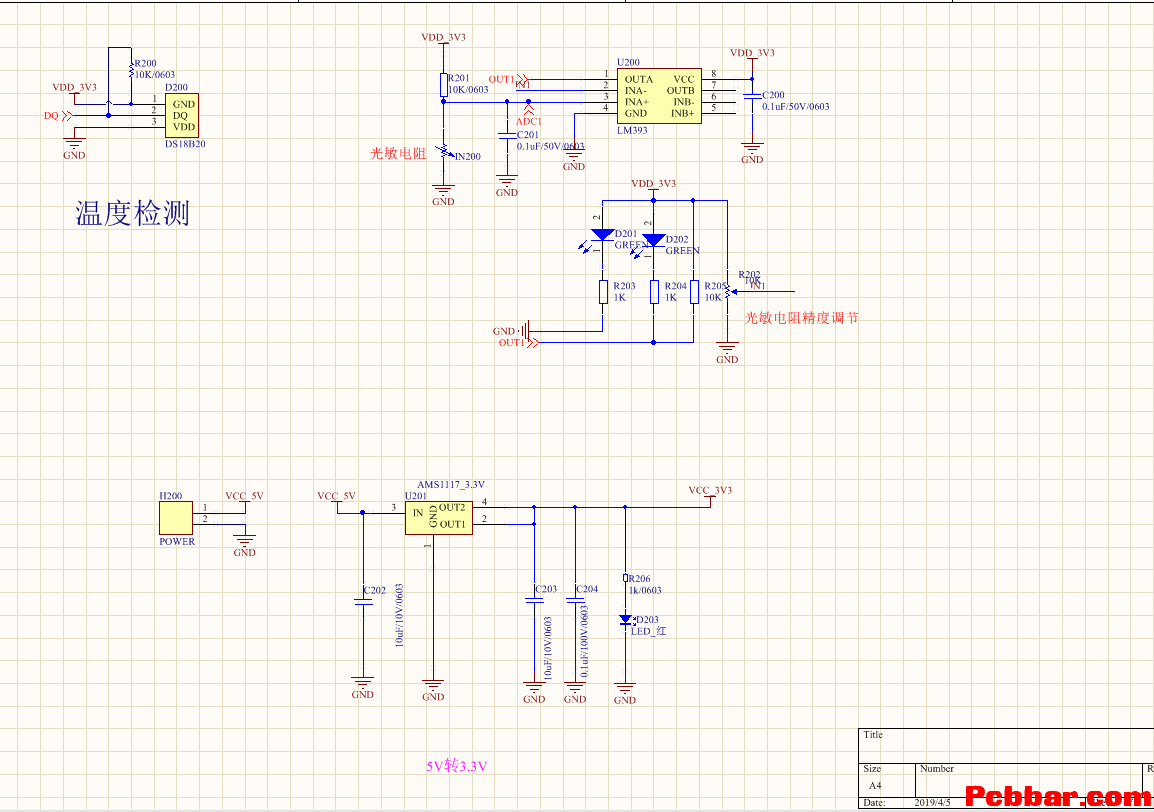The image size is (1154, 812).
Task: Click the H200 POWER header component
Action: point(176,518)
